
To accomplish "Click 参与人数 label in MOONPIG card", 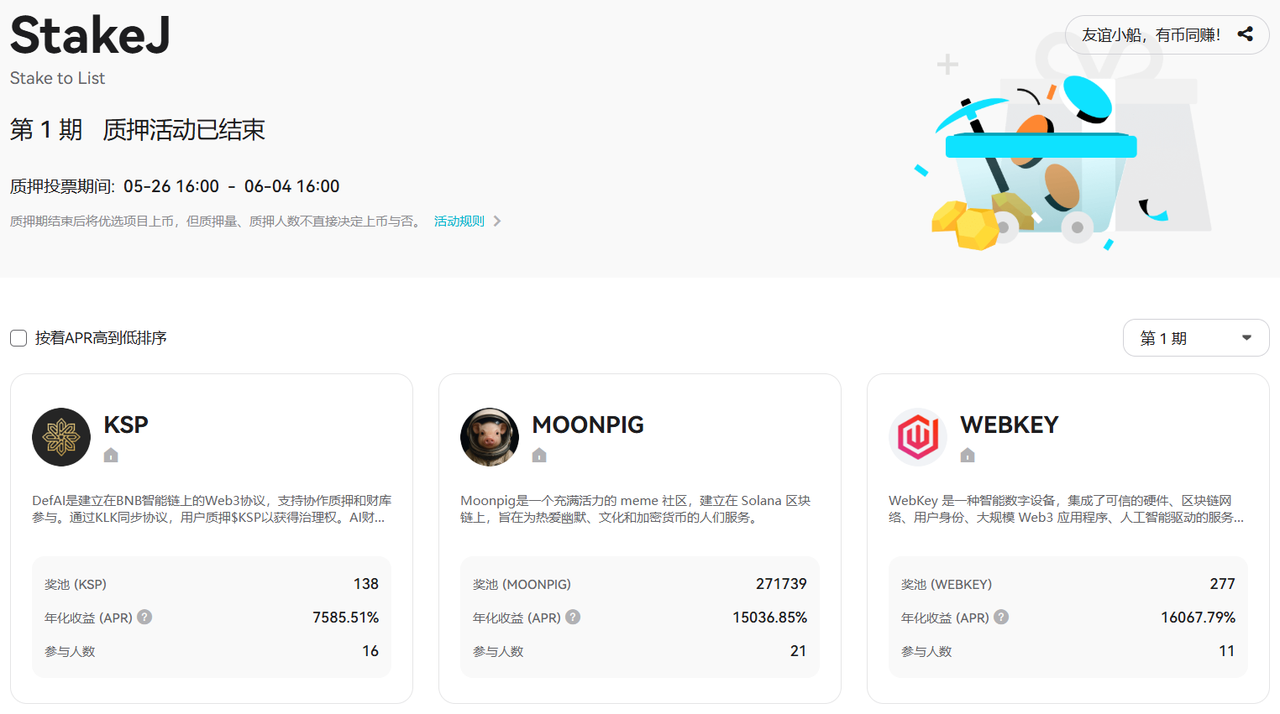I will [498, 651].
